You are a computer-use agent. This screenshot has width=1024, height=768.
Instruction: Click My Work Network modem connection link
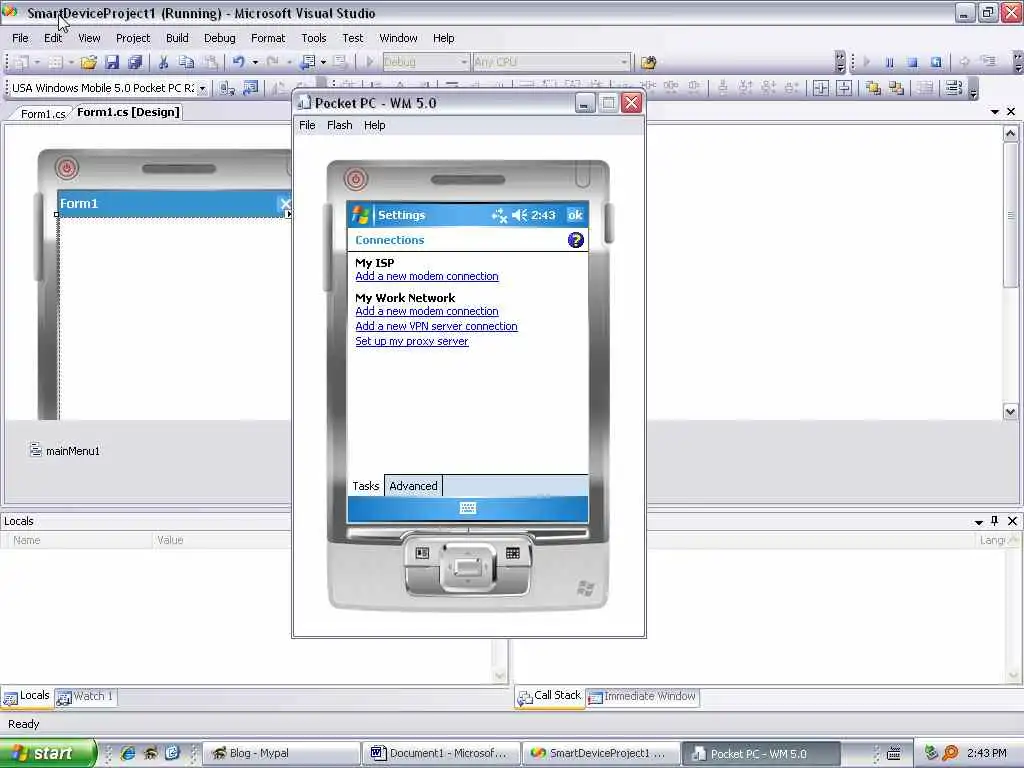(426, 311)
